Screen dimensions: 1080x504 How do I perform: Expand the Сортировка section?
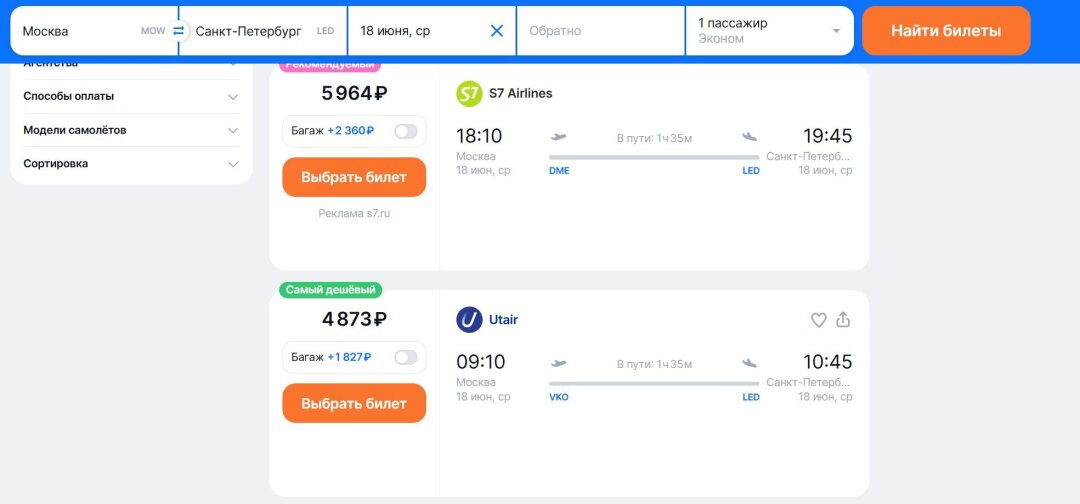131,164
